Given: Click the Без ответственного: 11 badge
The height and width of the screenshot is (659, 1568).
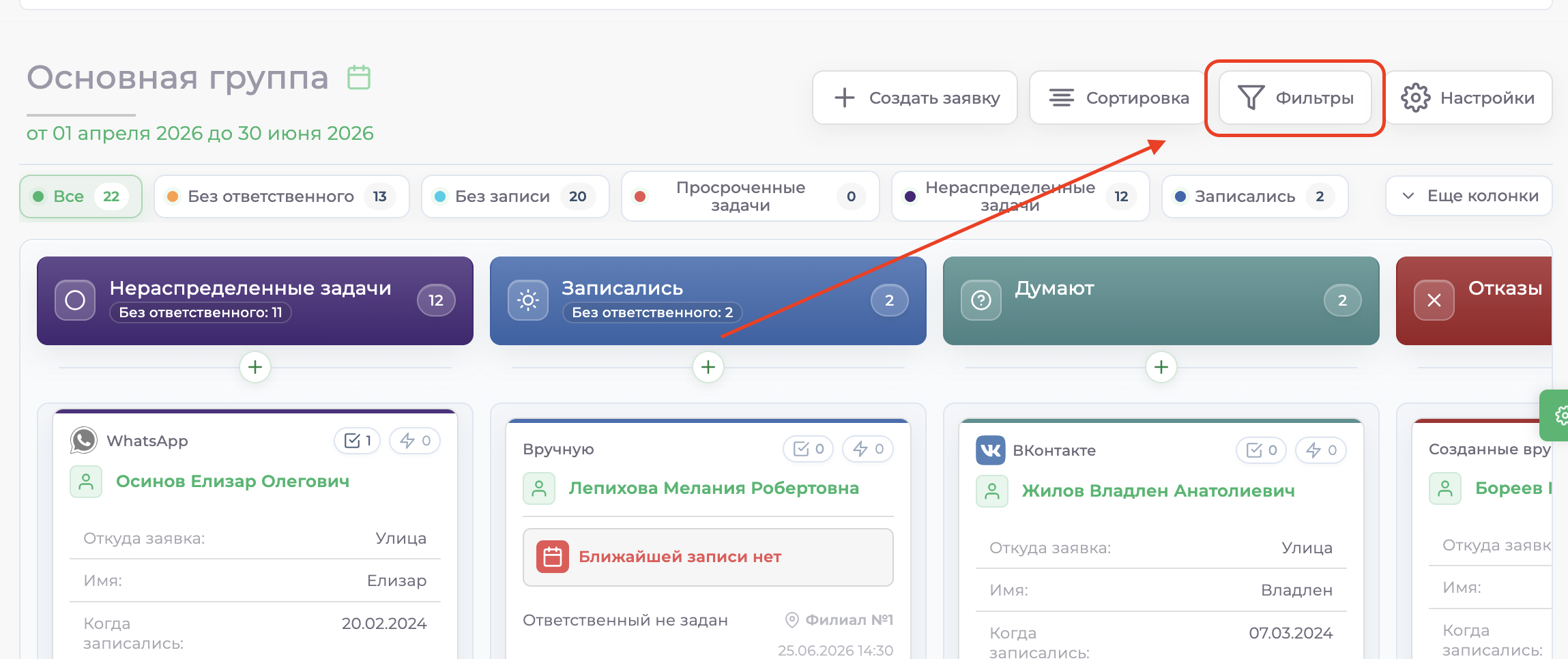Looking at the screenshot, I should click(201, 312).
